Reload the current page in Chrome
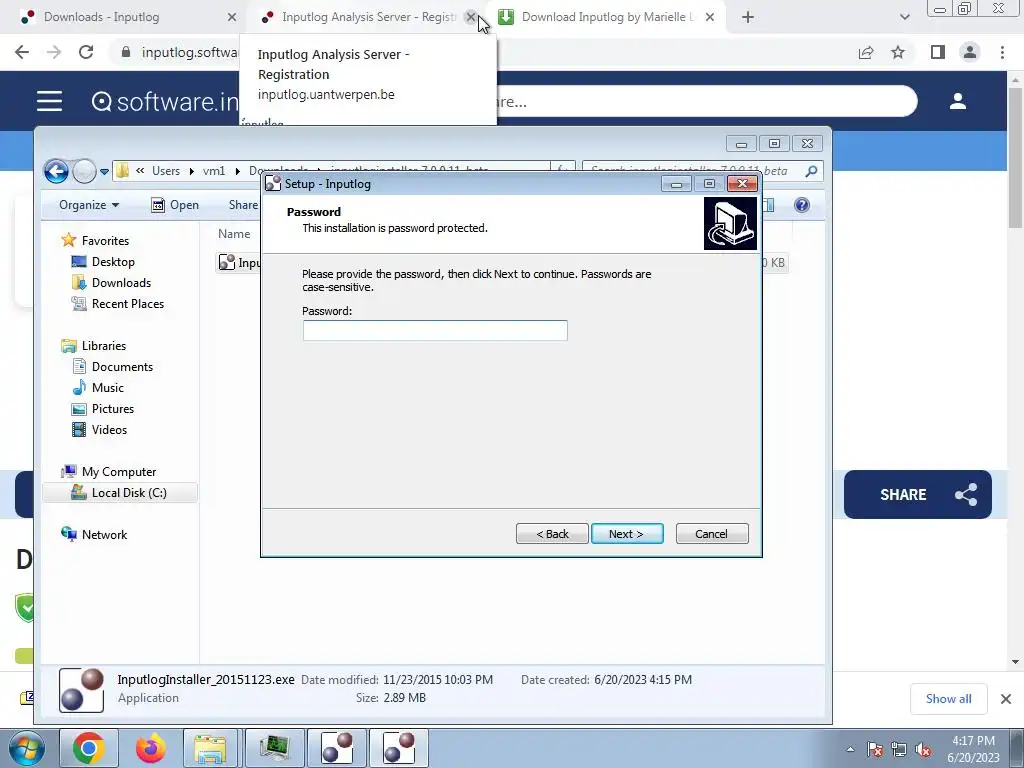The image size is (1024, 768). pos(86,52)
